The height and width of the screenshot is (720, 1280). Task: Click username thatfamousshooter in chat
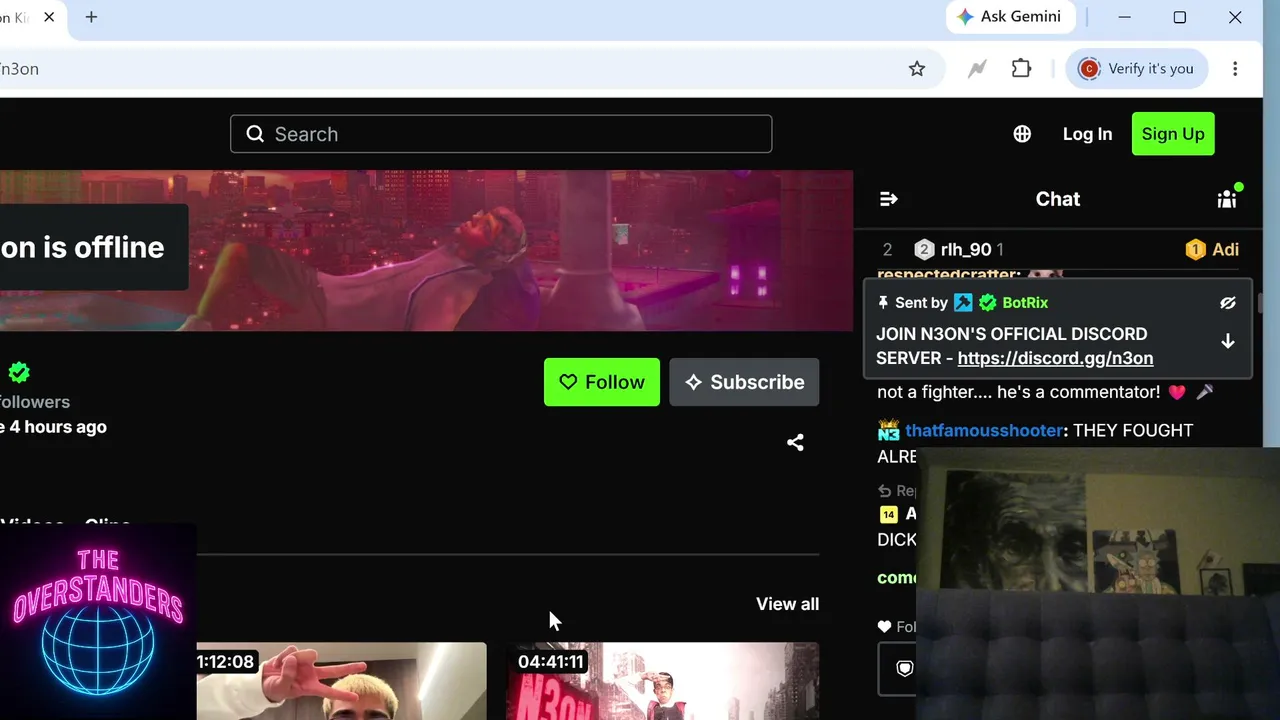pyautogui.click(x=984, y=430)
